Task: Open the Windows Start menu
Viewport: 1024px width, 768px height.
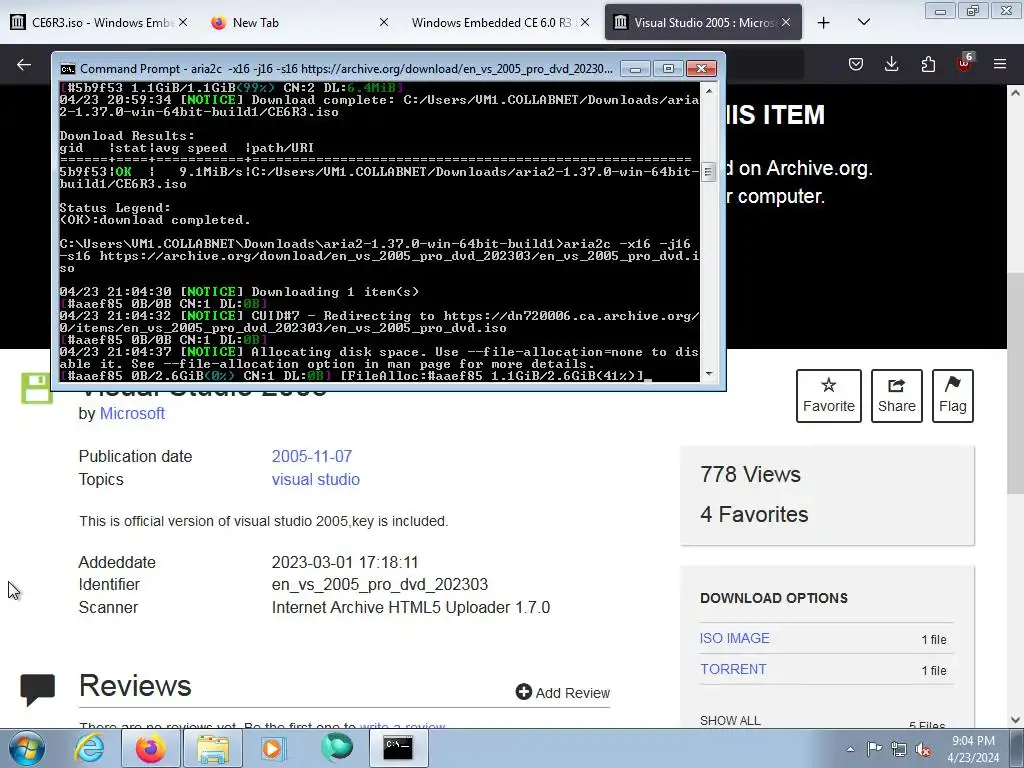Action: [x=27, y=748]
